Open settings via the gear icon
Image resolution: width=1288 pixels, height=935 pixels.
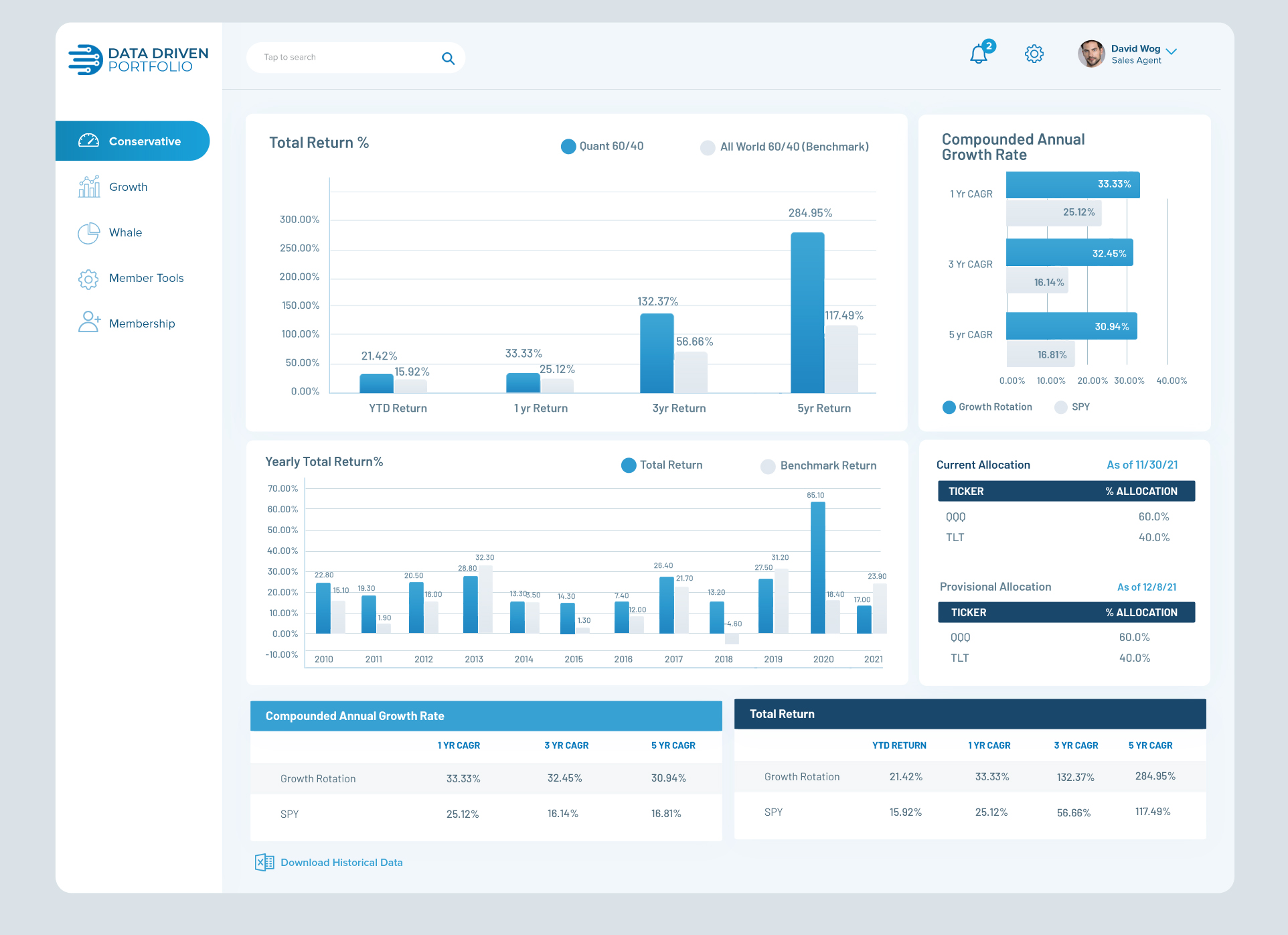coord(1034,54)
